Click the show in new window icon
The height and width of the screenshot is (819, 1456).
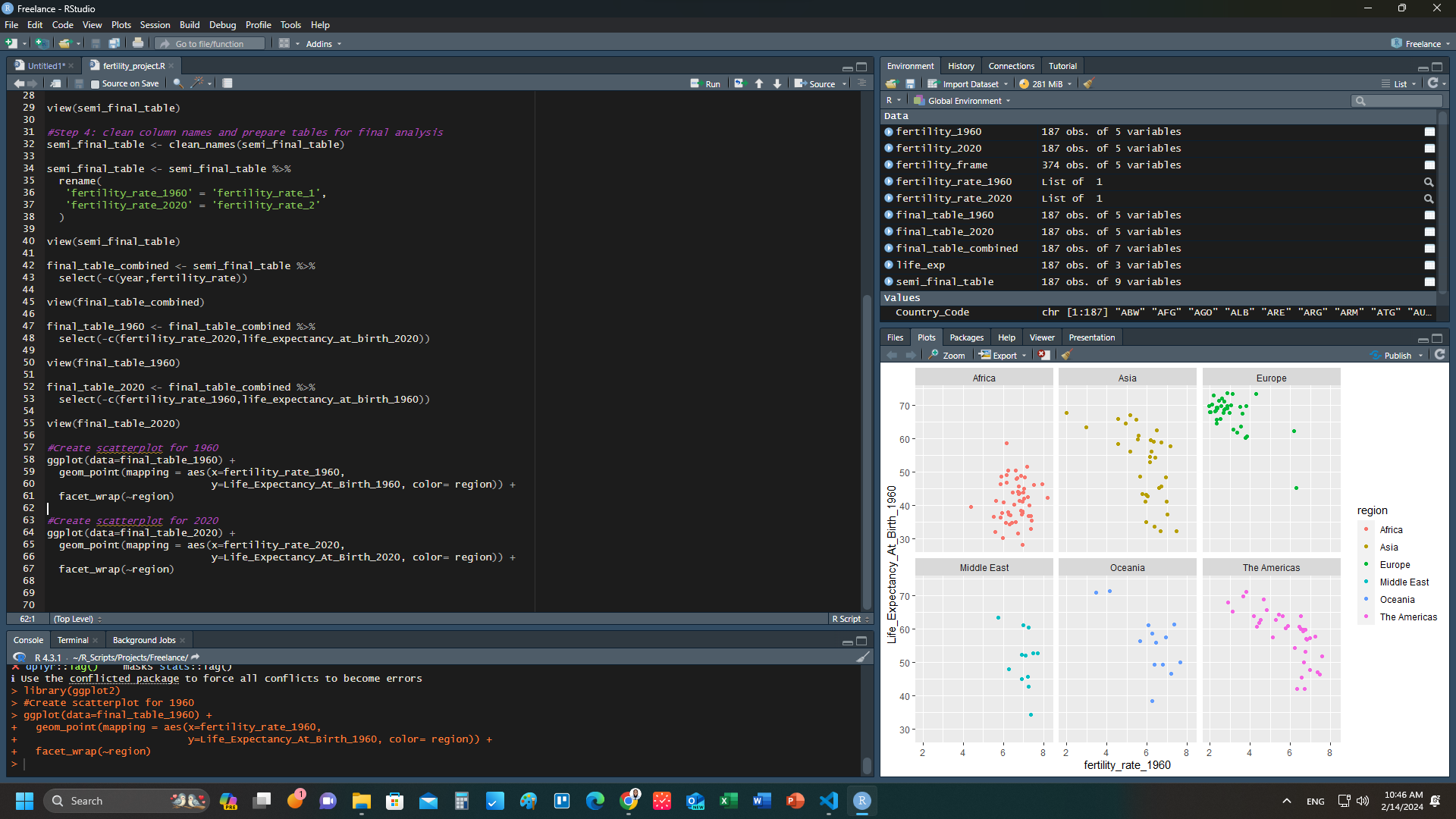coord(56,83)
